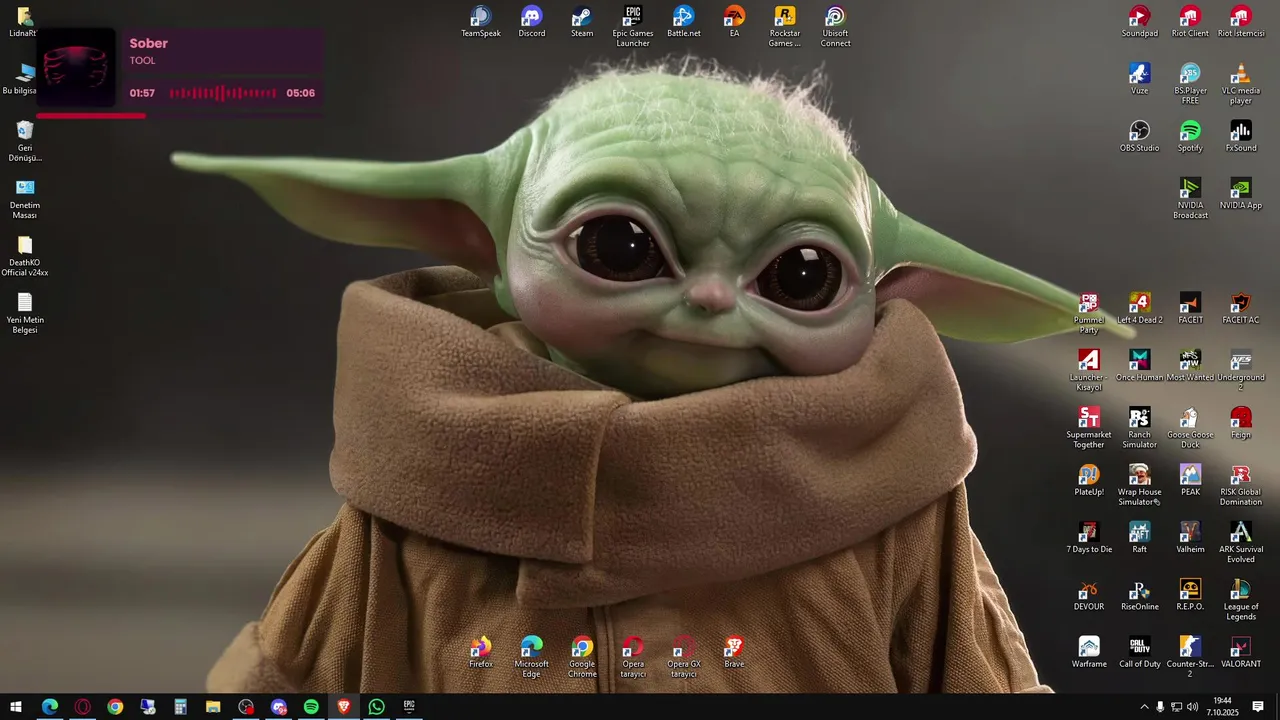The height and width of the screenshot is (720, 1280).
Task: Open the volume control in tray
Action: pyautogui.click(x=1192, y=707)
